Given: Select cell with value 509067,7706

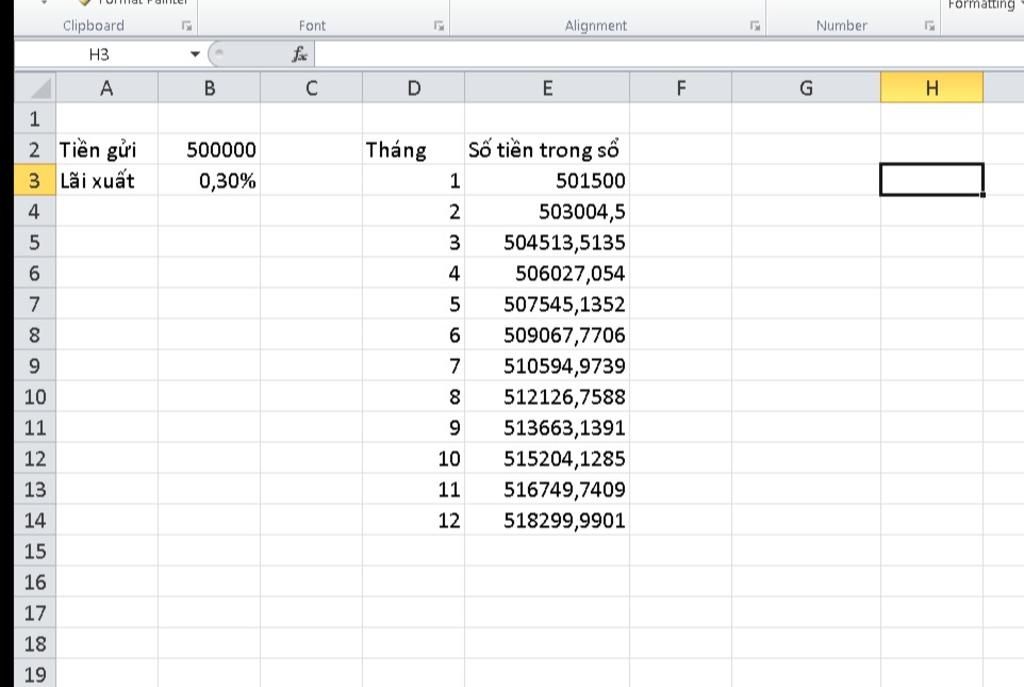Looking at the screenshot, I should click(x=547, y=335).
